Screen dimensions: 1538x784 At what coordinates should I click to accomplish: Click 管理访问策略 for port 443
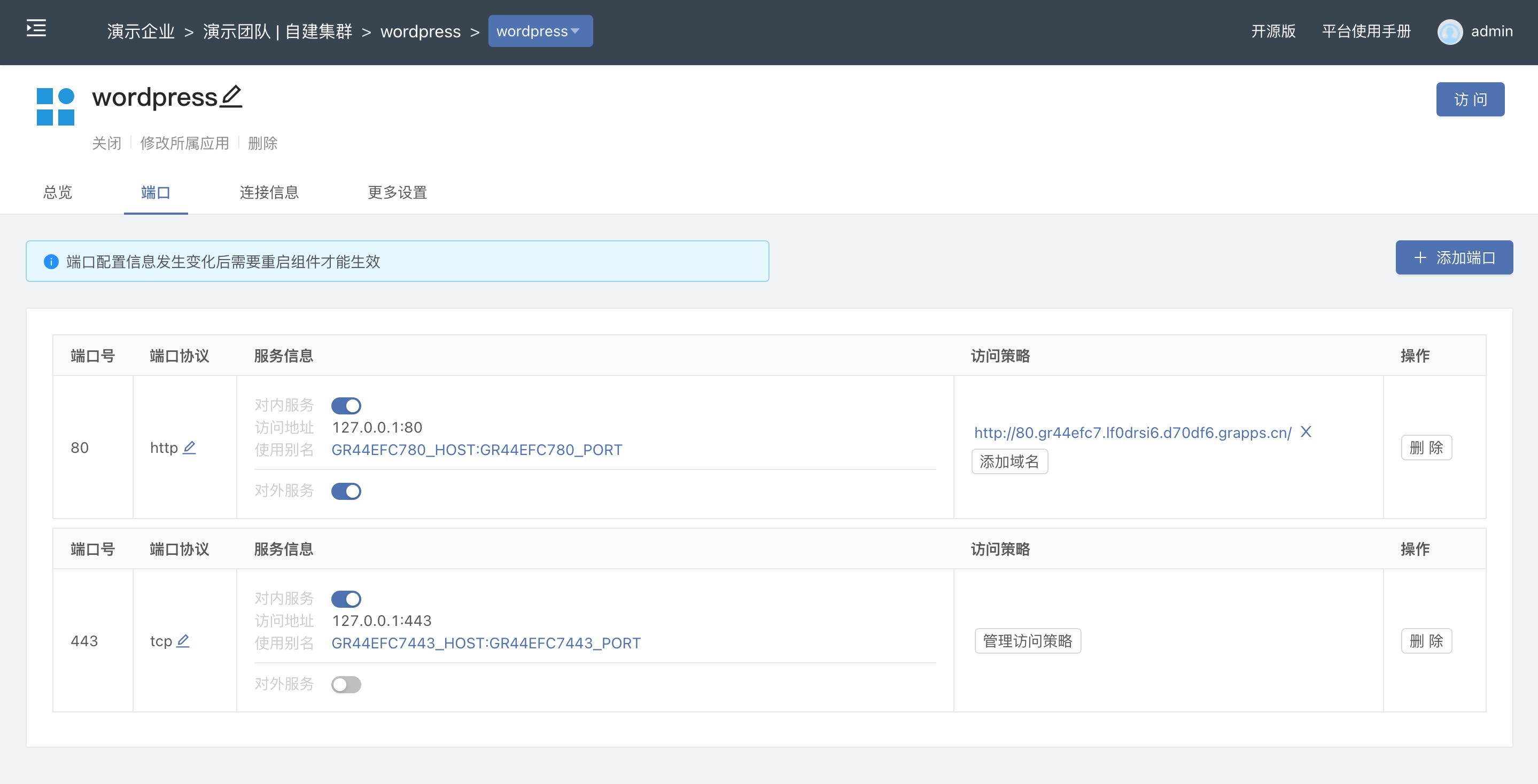point(1027,641)
